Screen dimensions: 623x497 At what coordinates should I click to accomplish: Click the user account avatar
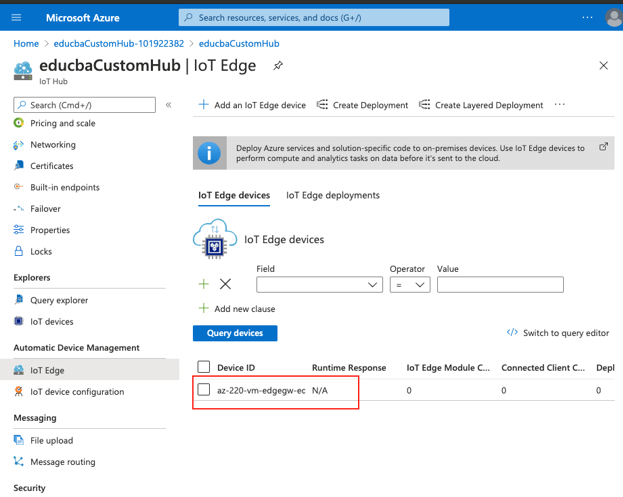pos(614,17)
